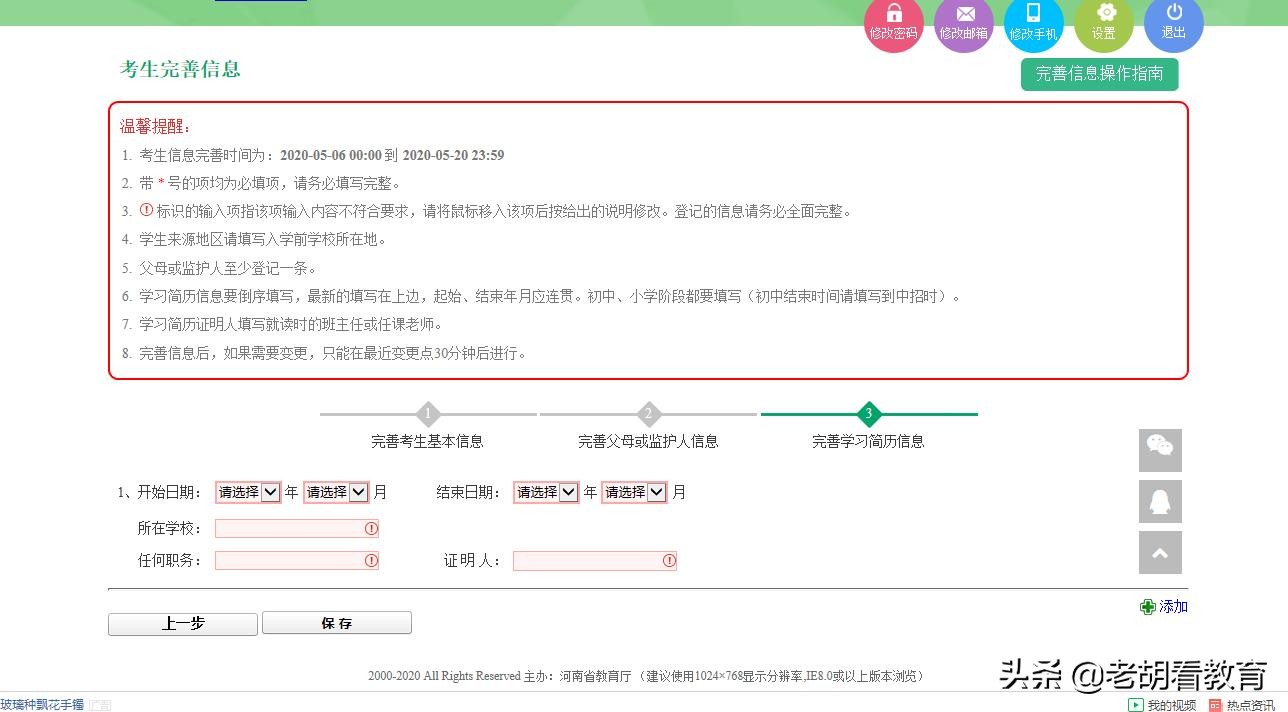Open the WeChat chat icon on right sidebar
The width and height of the screenshot is (1288, 712).
pyautogui.click(x=1159, y=450)
